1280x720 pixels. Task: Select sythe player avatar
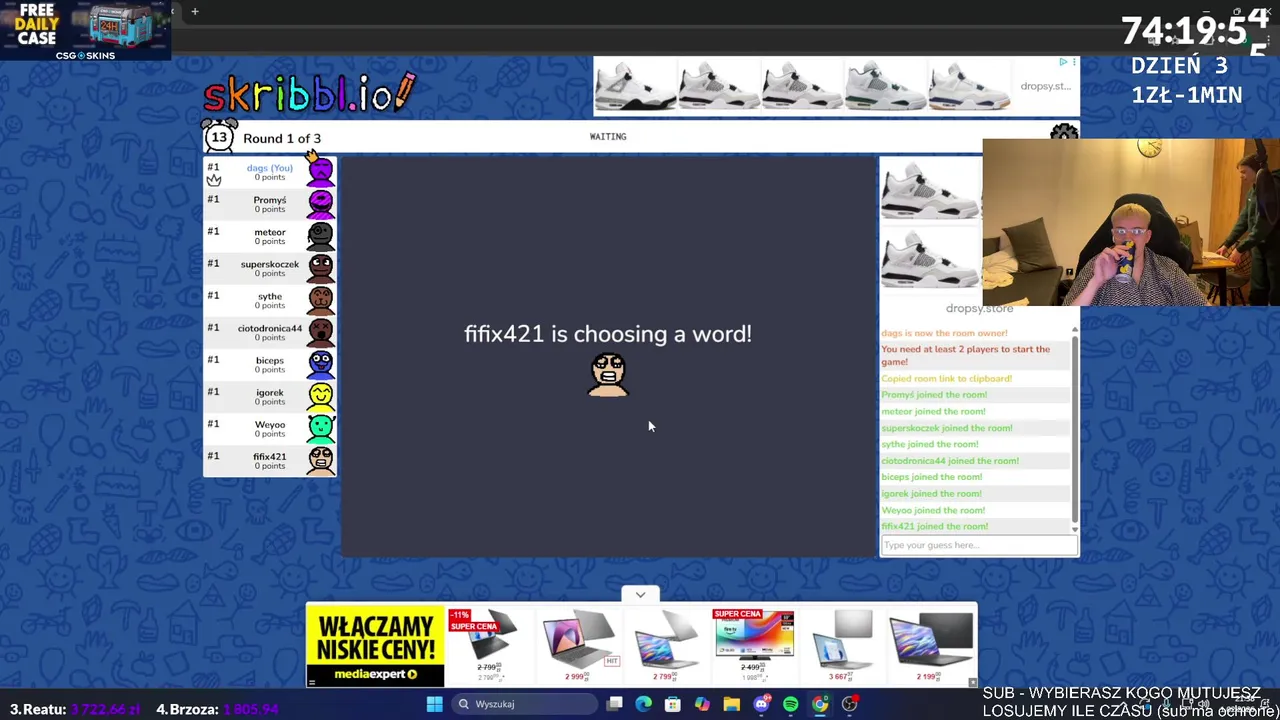pos(320,300)
